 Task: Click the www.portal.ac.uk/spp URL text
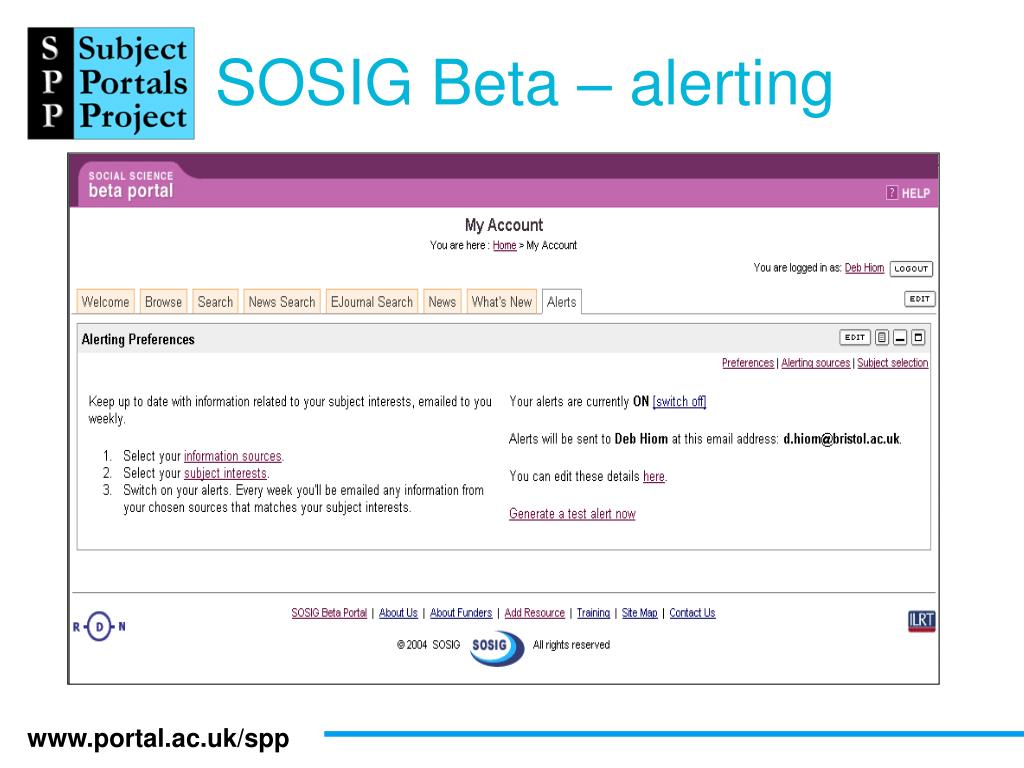[x=158, y=739]
